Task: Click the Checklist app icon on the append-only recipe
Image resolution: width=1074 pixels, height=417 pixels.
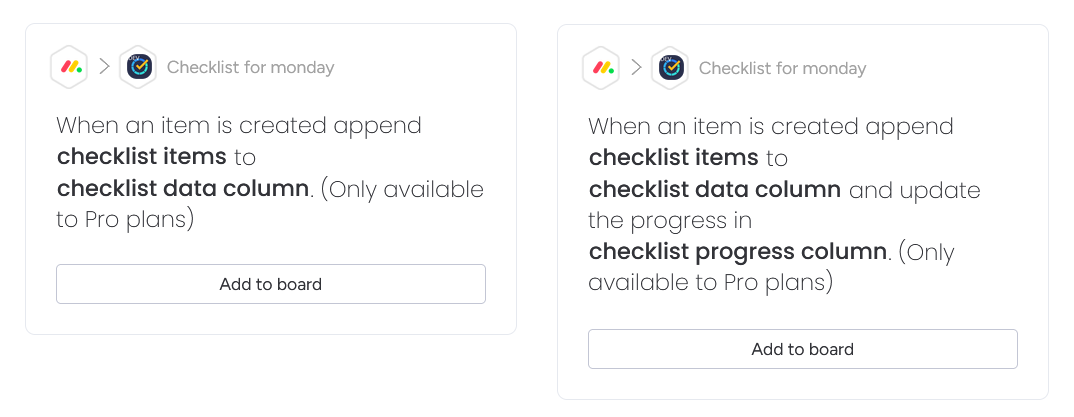Action: pos(138,67)
